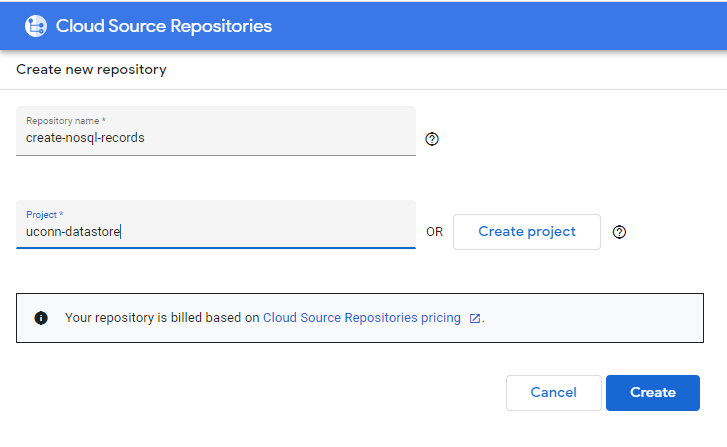Open Cloud Source Repositories pricing link
Viewport: 727px width, 447px height.
coord(362,318)
